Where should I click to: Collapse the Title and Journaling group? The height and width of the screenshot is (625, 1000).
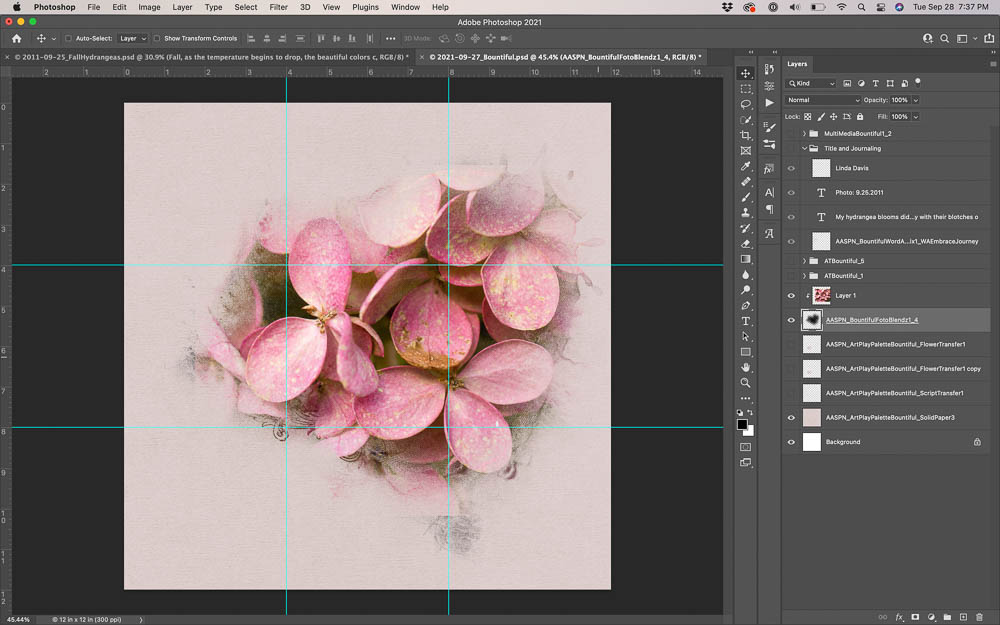(x=804, y=149)
